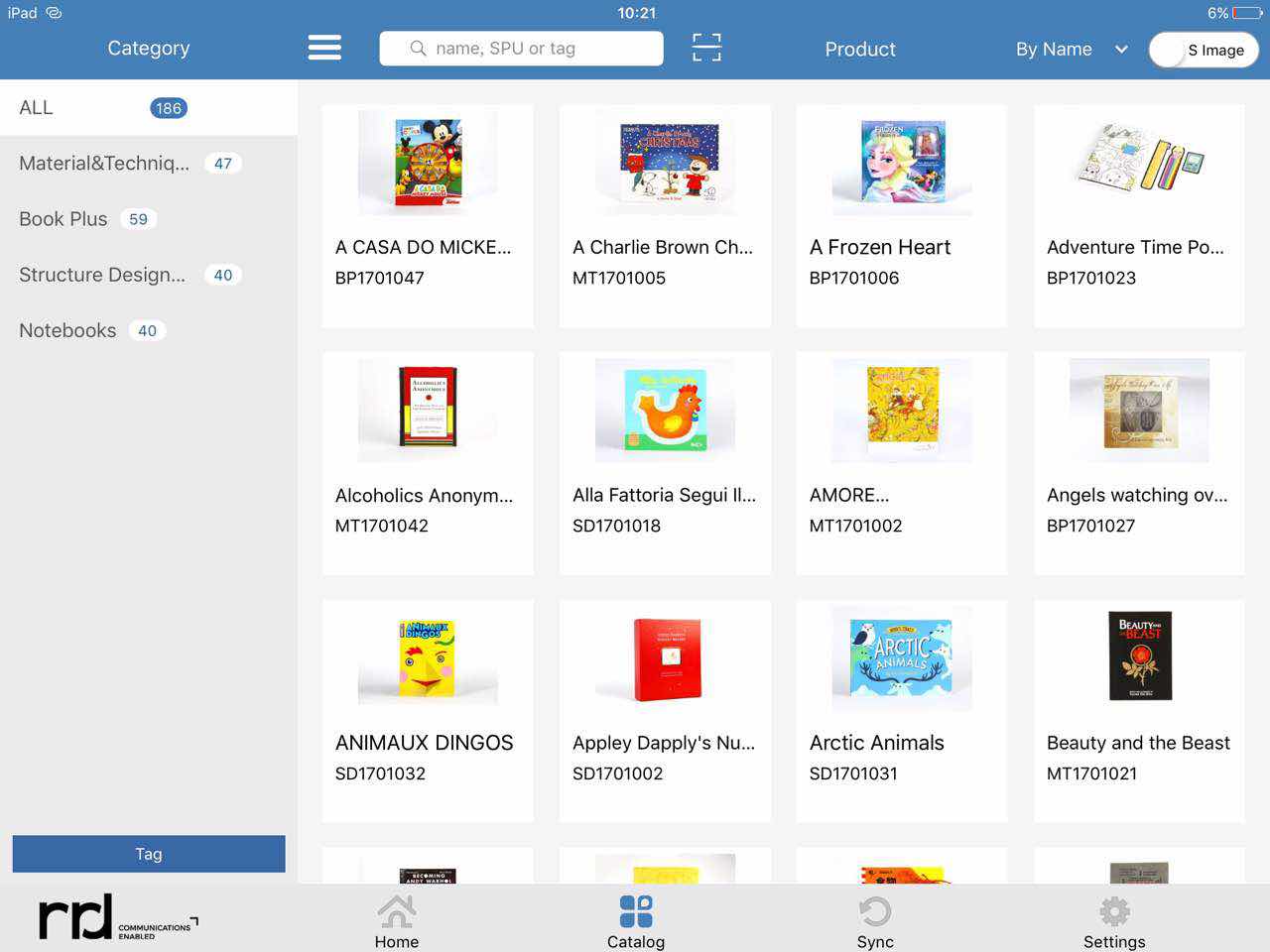Tap the iPad hotspot link icon
This screenshot has width=1270, height=952.
(x=54, y=13)
